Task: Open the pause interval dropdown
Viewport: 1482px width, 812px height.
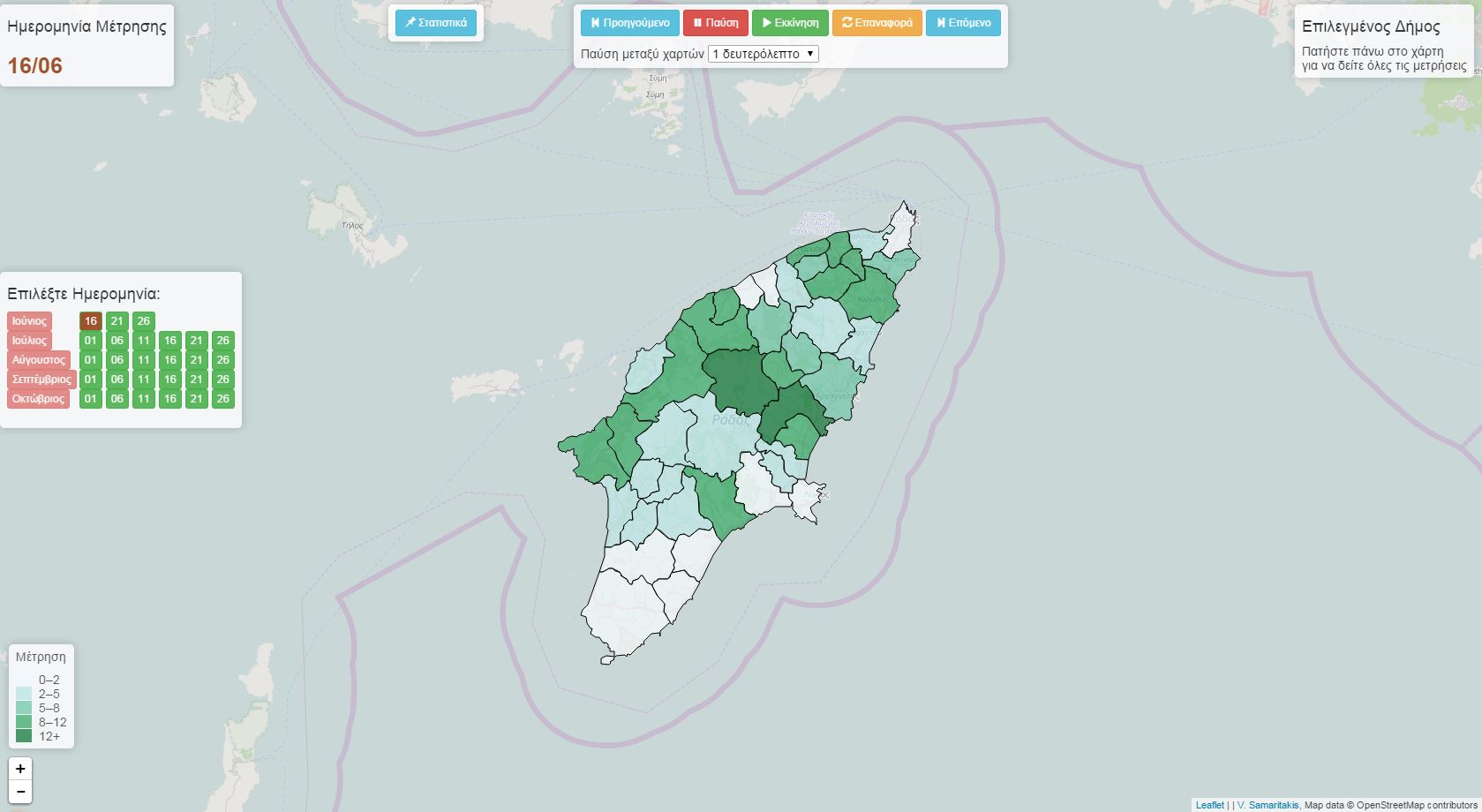Action: pyautogui.click(x=764, y=54)
